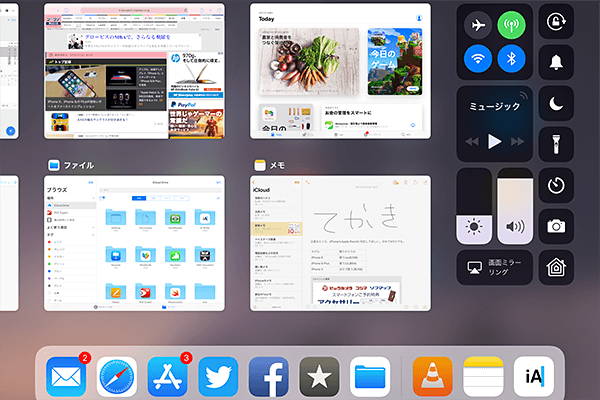Tap the Screen Mirroring button

pyautogui.click(x=494, y=267)
